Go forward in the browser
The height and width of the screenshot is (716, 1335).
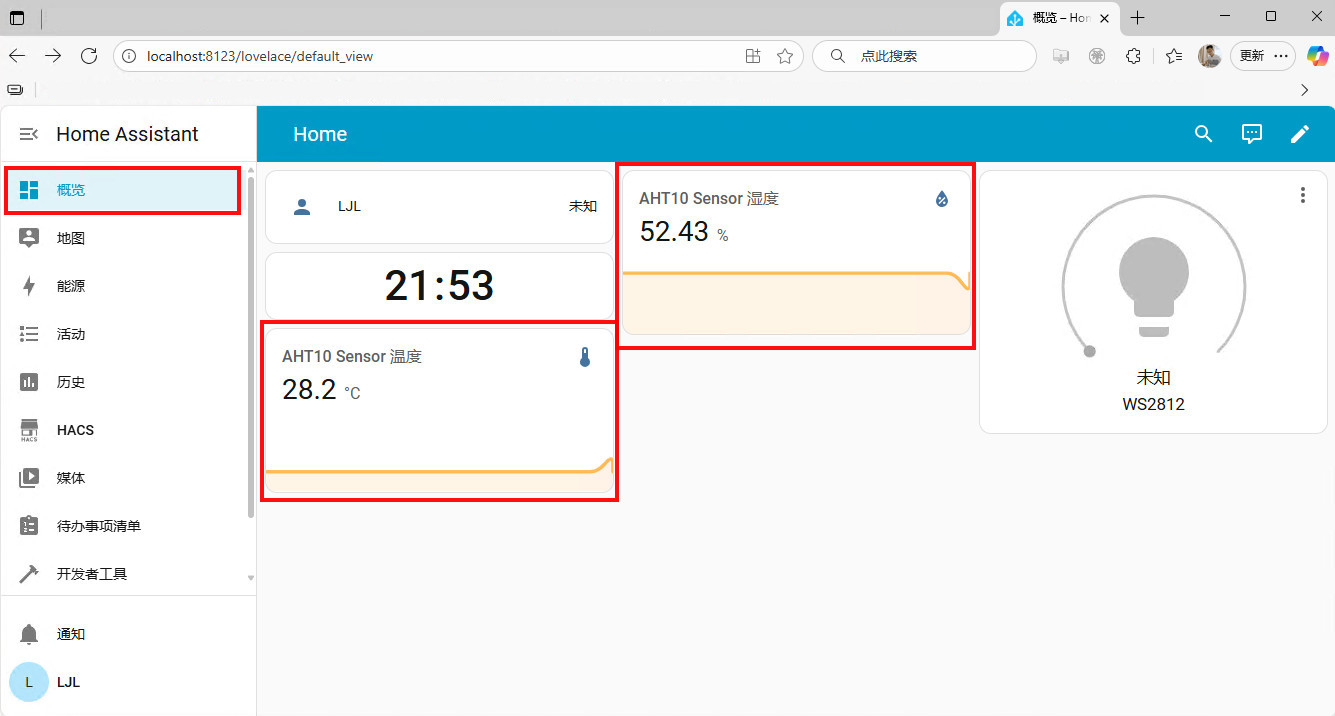tap(53, 56)
